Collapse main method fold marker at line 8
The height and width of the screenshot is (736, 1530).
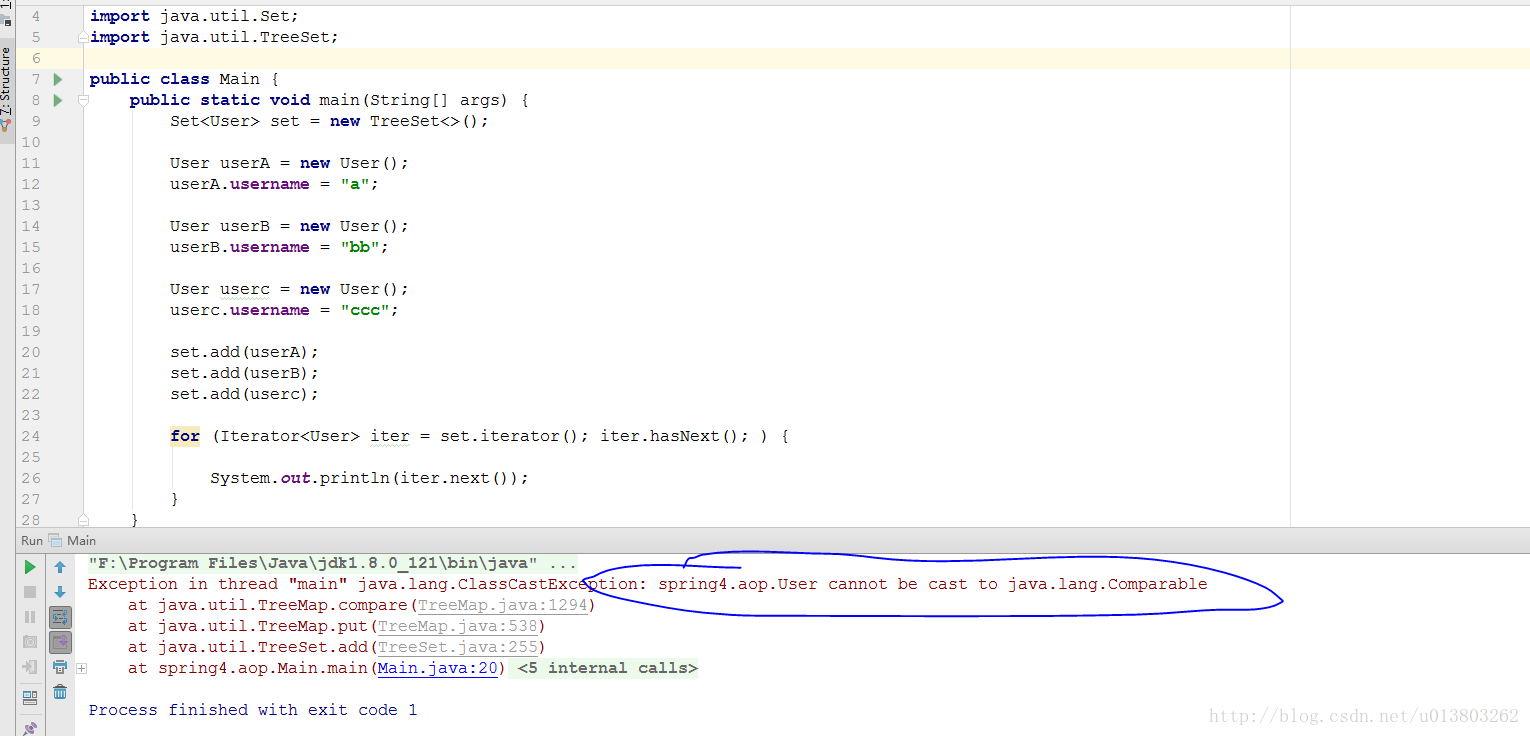[83, 100]
